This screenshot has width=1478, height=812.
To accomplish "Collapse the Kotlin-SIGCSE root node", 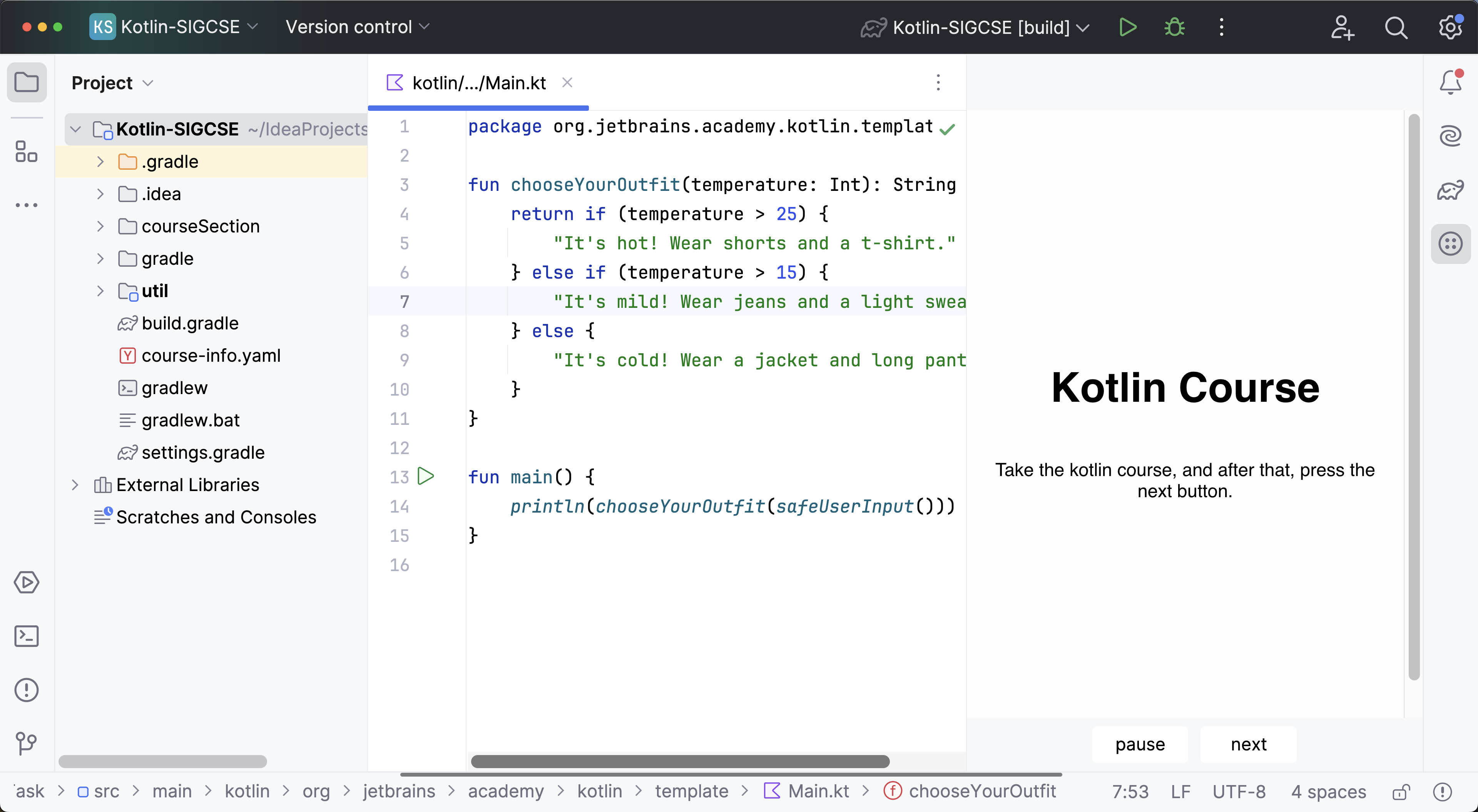I will pos(75,129).
